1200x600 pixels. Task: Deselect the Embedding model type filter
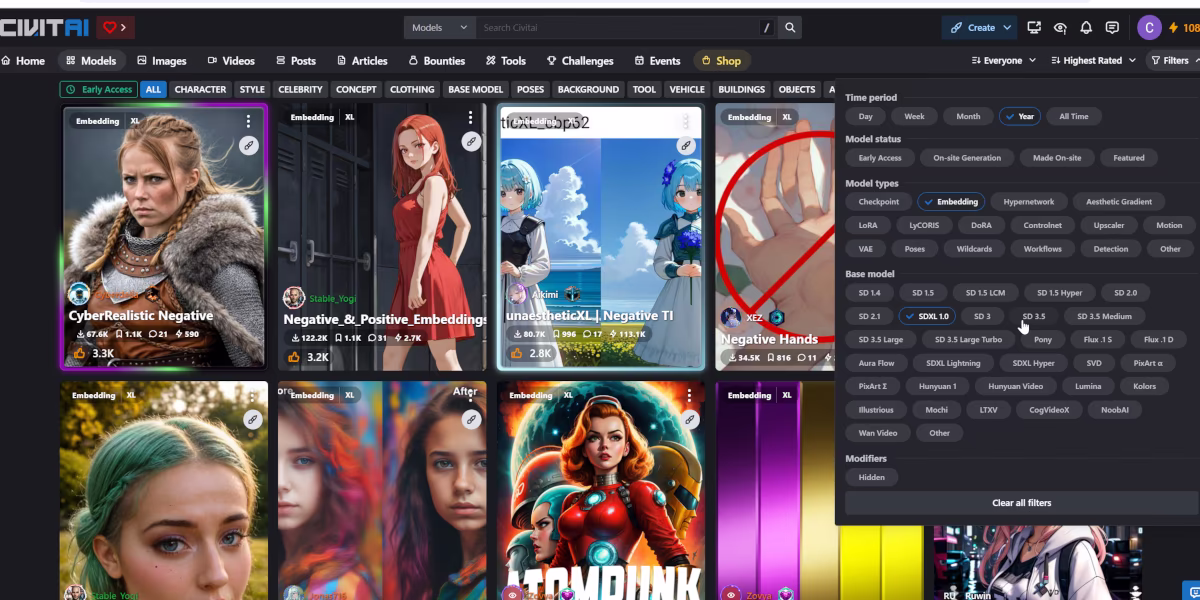click(951, 202)
